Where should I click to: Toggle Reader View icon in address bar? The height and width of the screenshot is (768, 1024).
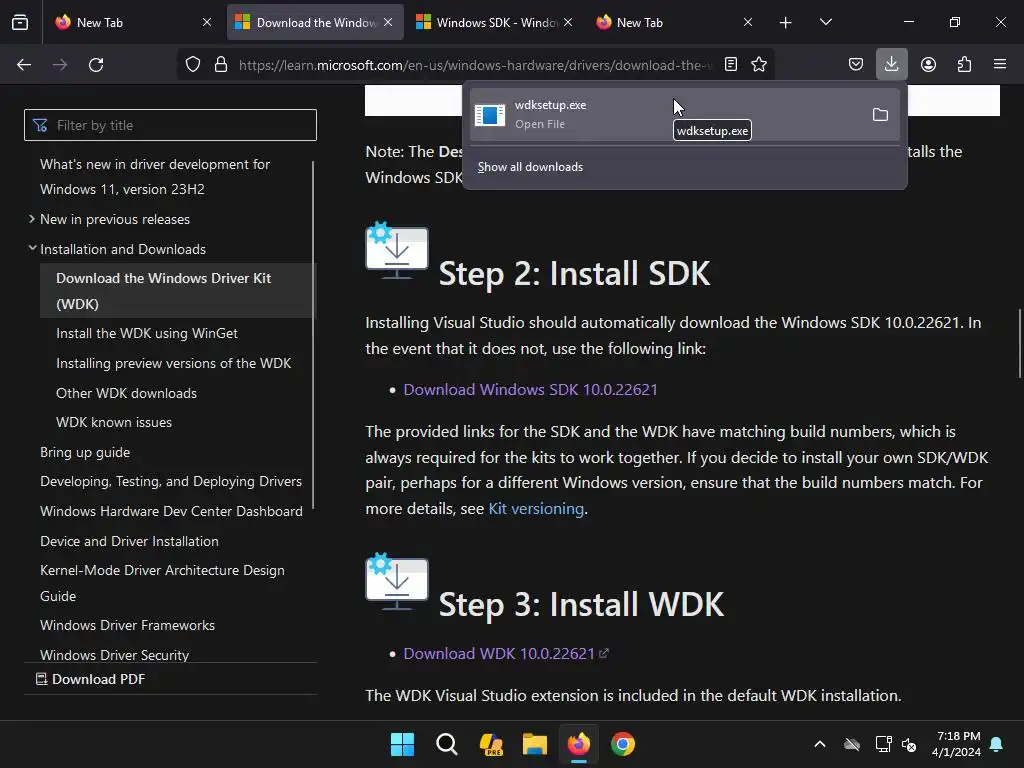click(731, 65)
